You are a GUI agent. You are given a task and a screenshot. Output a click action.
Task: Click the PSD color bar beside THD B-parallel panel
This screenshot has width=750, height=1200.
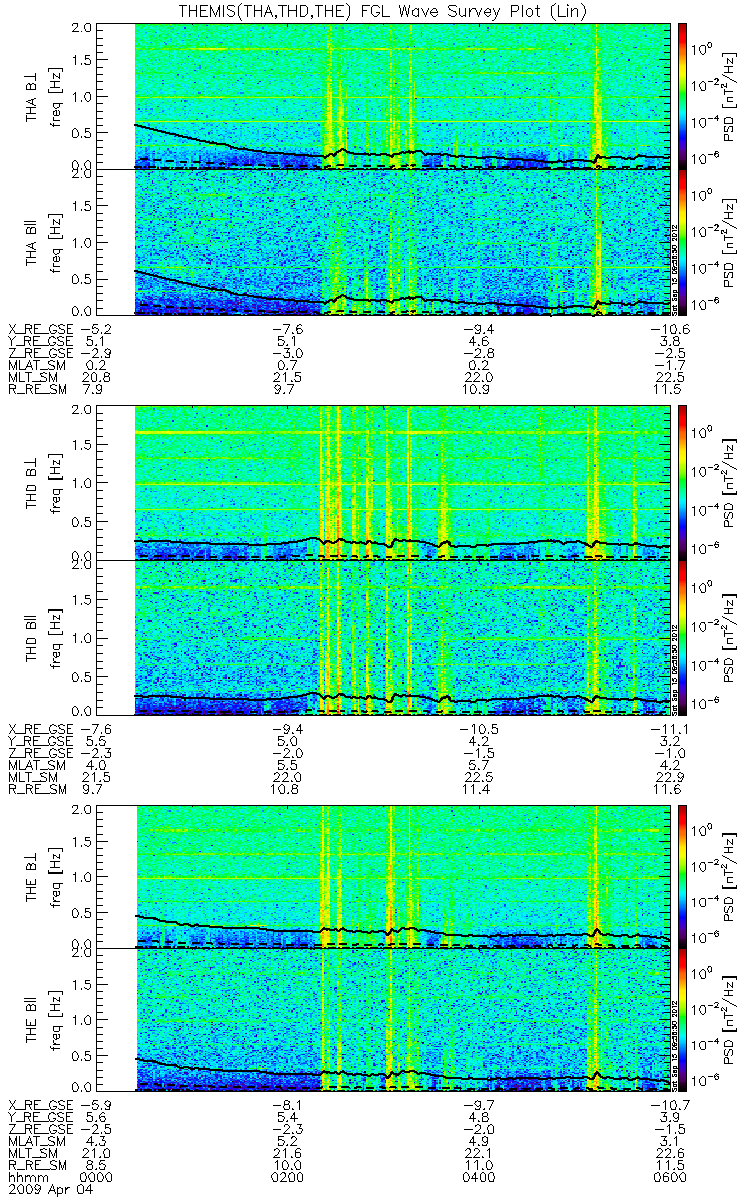click(683, 637)
